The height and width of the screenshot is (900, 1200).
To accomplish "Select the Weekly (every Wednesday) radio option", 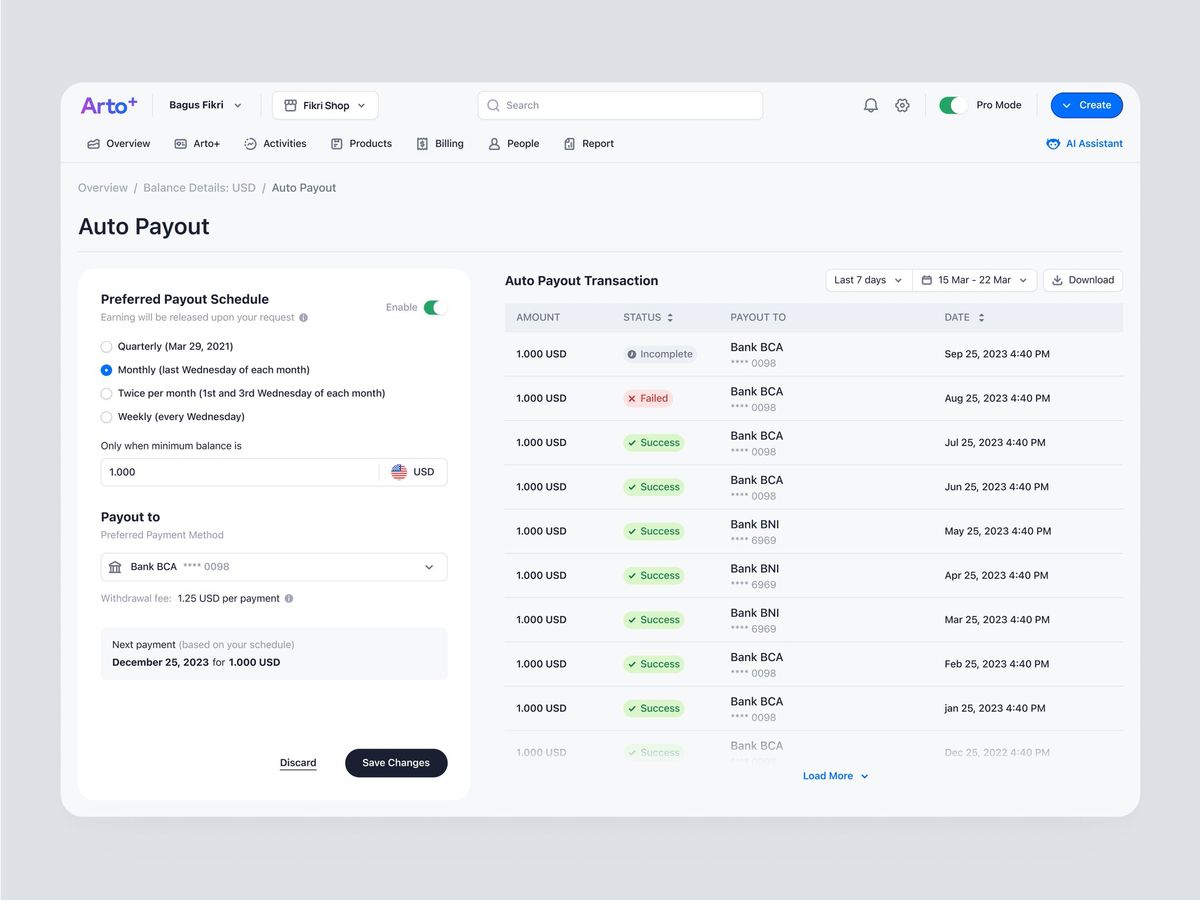I will coord(107,417).
